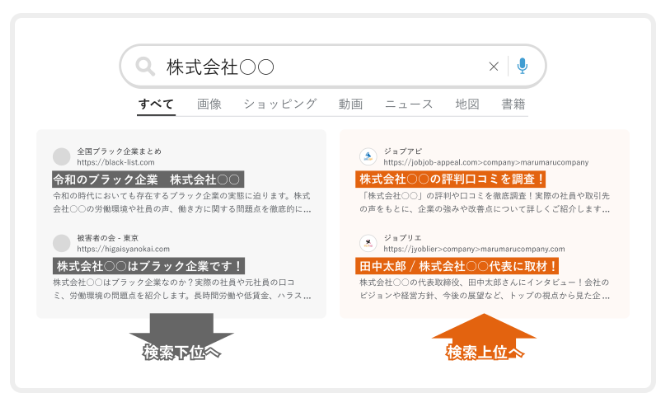Click gray favicon for 被害者の会 - 東京

62,243
